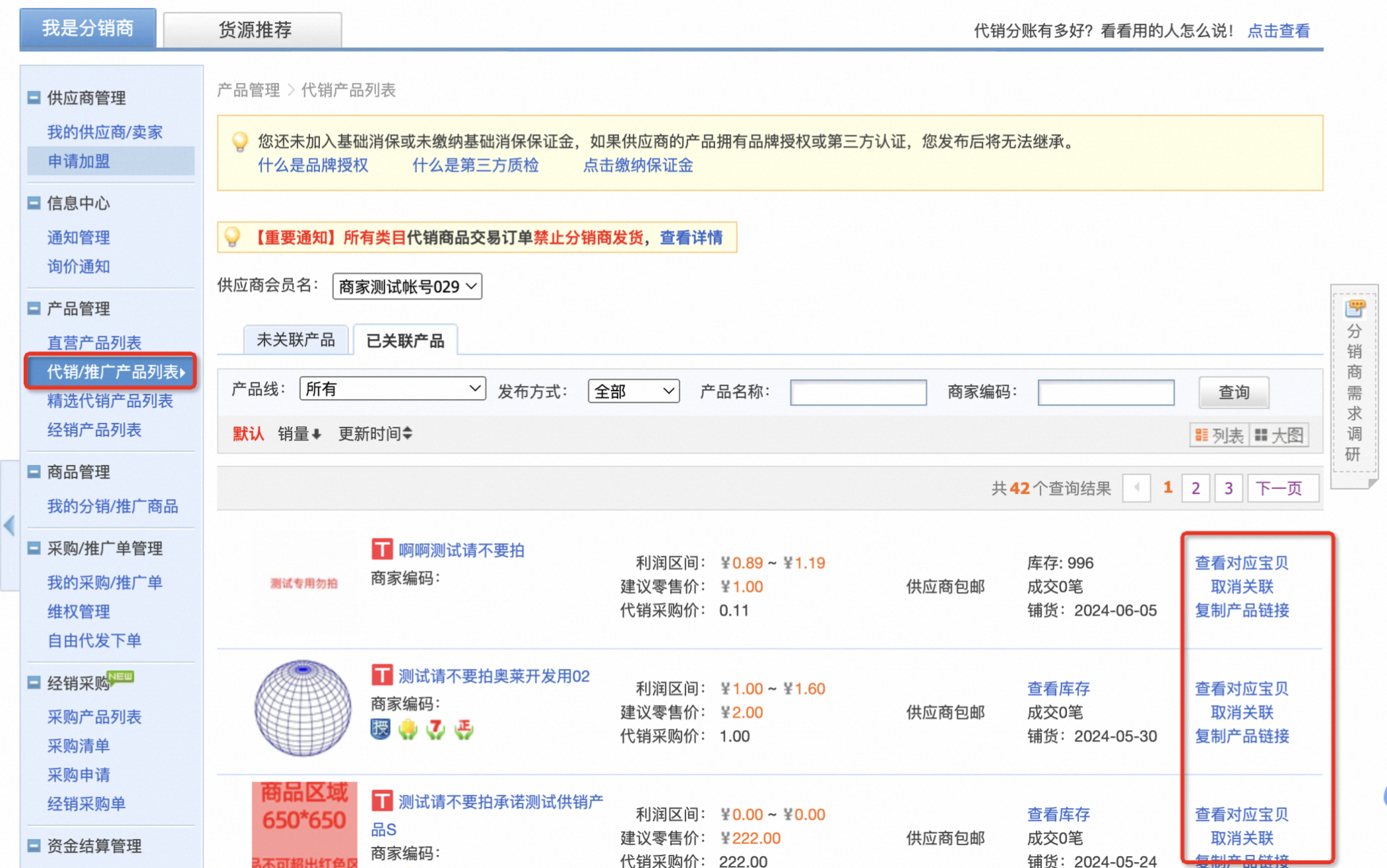Open 点击缴纳保证金 link
The height and width of the screenshot is (868, 1387).
pos(637,166)
